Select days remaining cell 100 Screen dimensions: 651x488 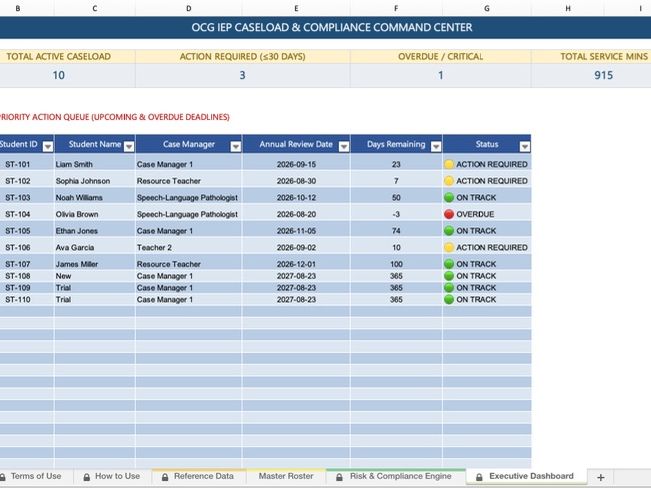pos(396,264)
